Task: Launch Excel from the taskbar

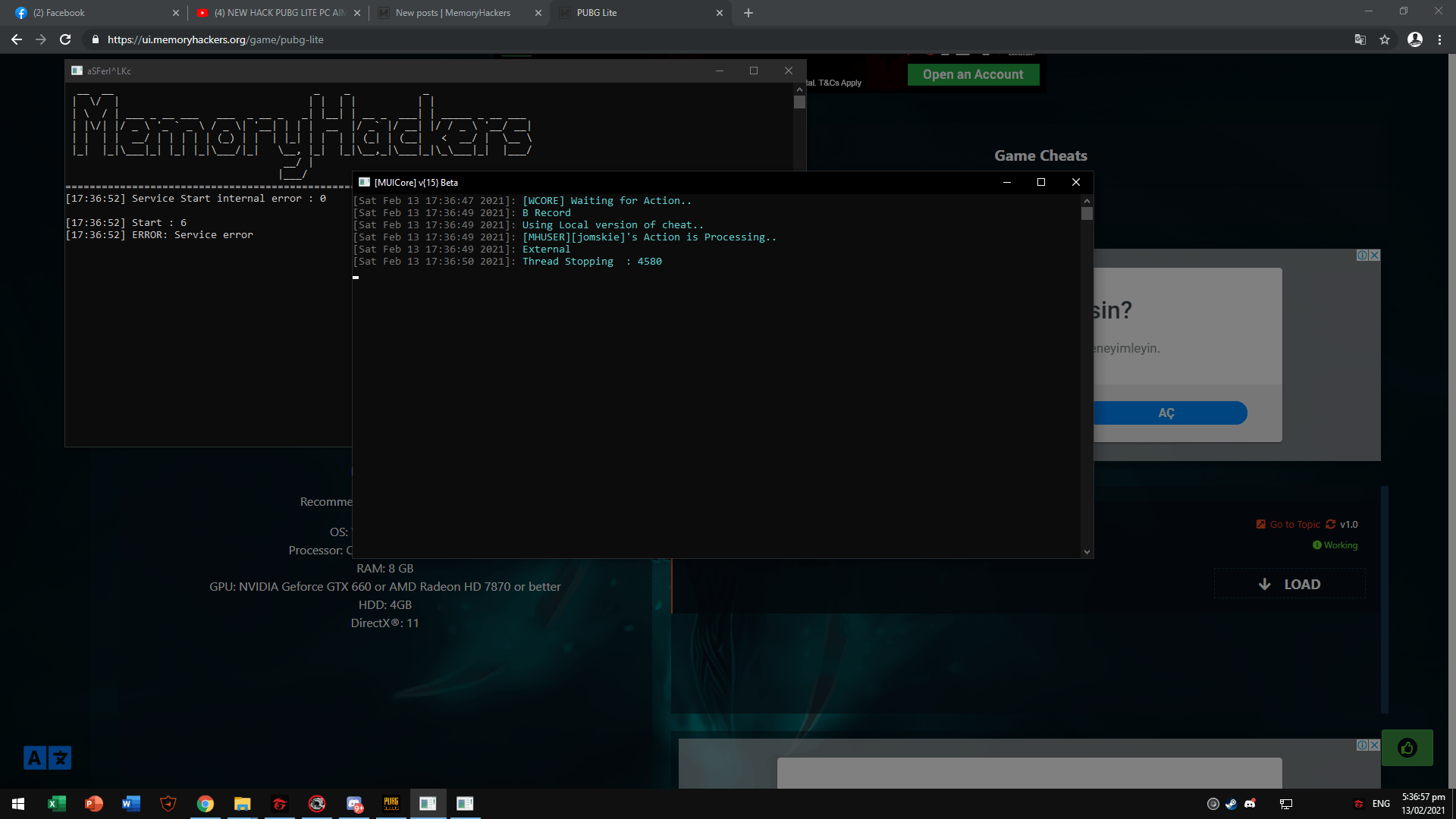Action: point(57,804)
